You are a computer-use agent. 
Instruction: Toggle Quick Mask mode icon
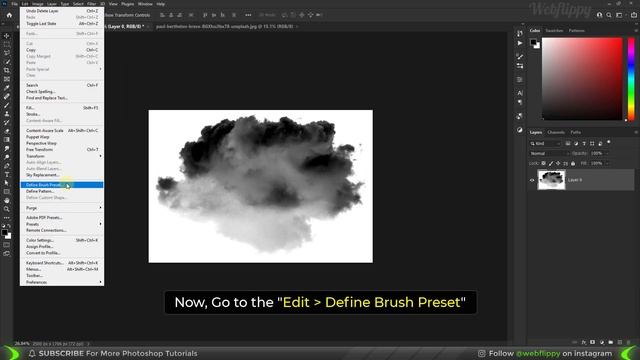(7, 245)
